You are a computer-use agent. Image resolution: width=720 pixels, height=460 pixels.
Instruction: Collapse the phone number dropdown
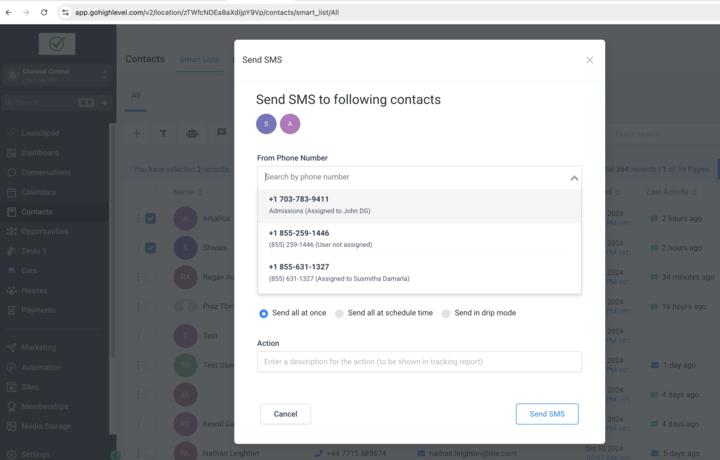coord(574,178)
